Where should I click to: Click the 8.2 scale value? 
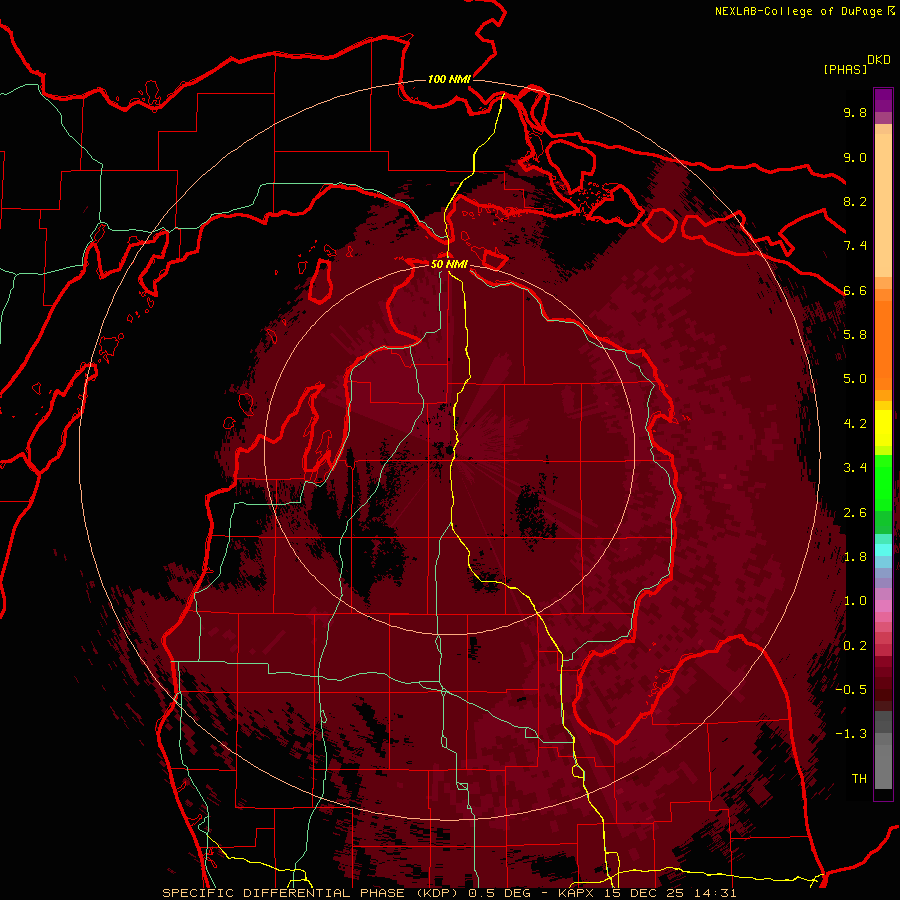pos(855,201)
